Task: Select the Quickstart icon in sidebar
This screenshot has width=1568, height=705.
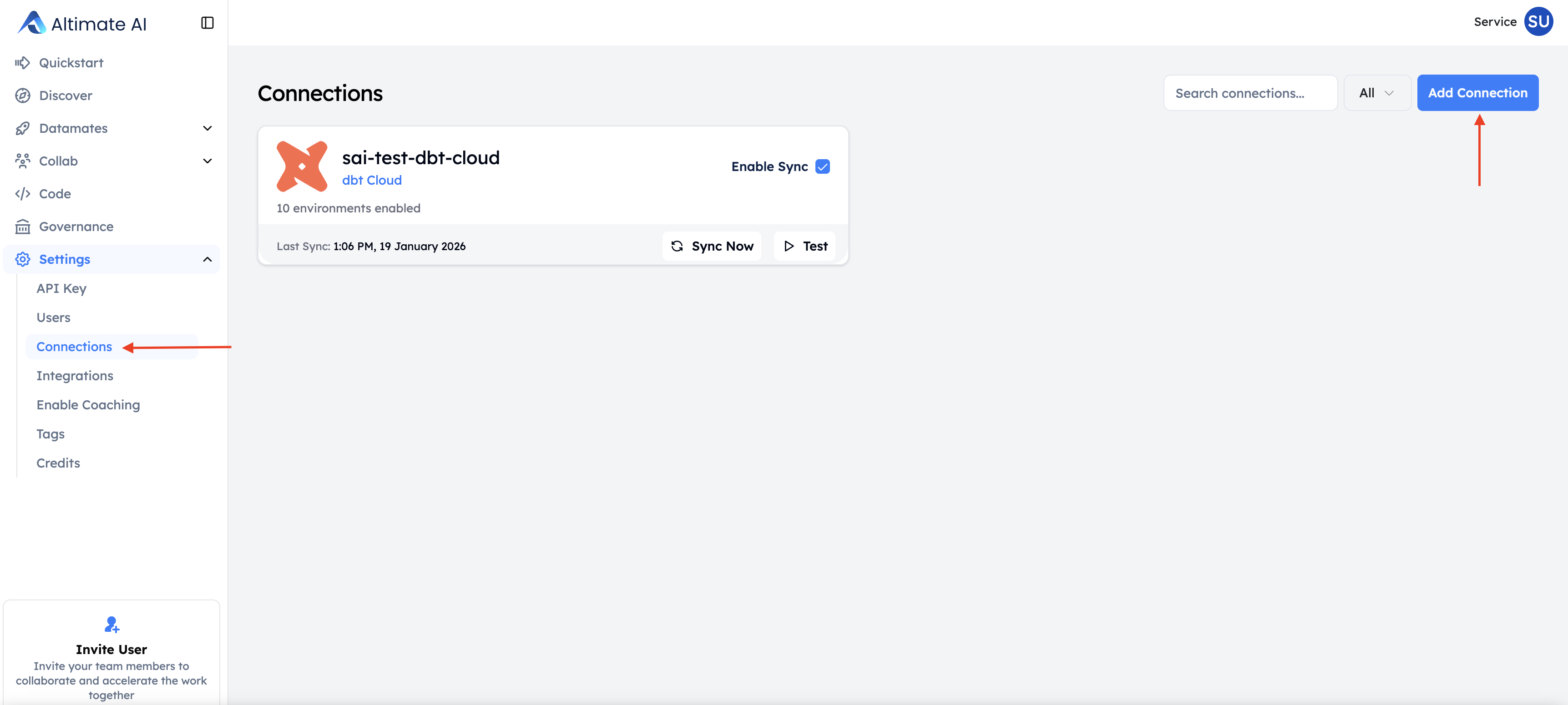Action: [x=22, y=62]
